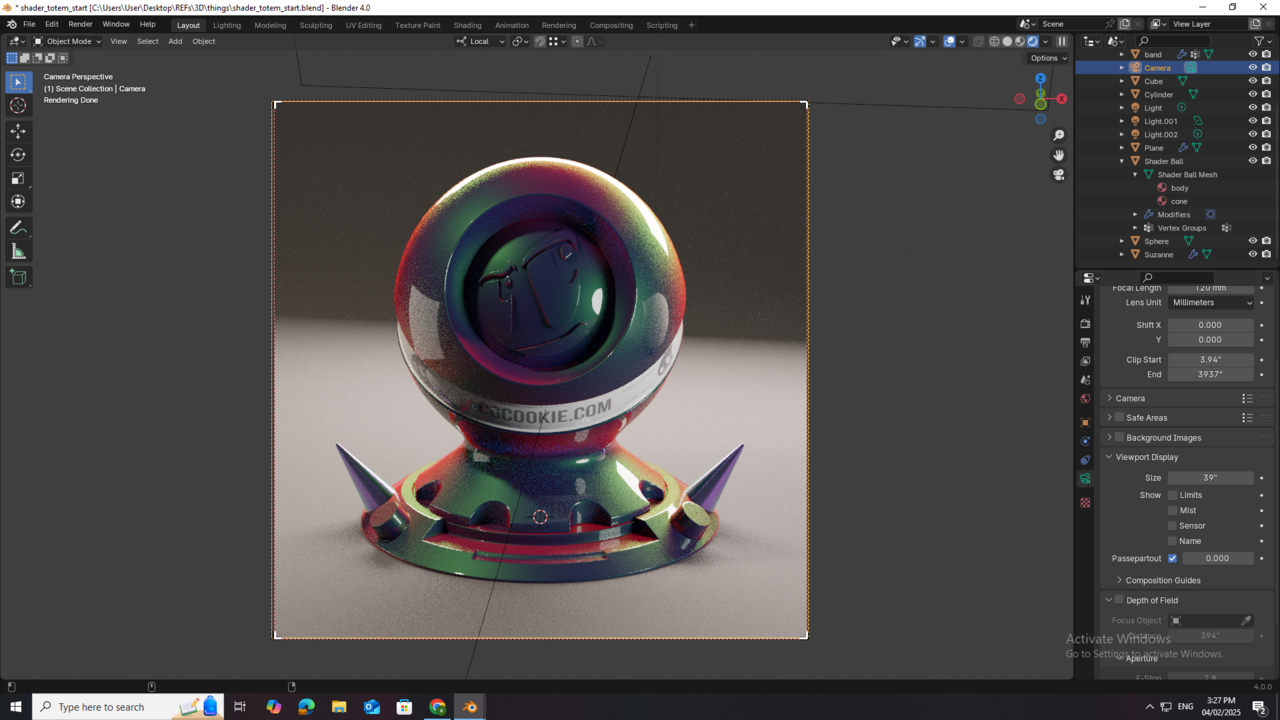Collapse the Shader Ball tree item
This screenshot has width=1280, height=720.
[x=1122, y=161]
